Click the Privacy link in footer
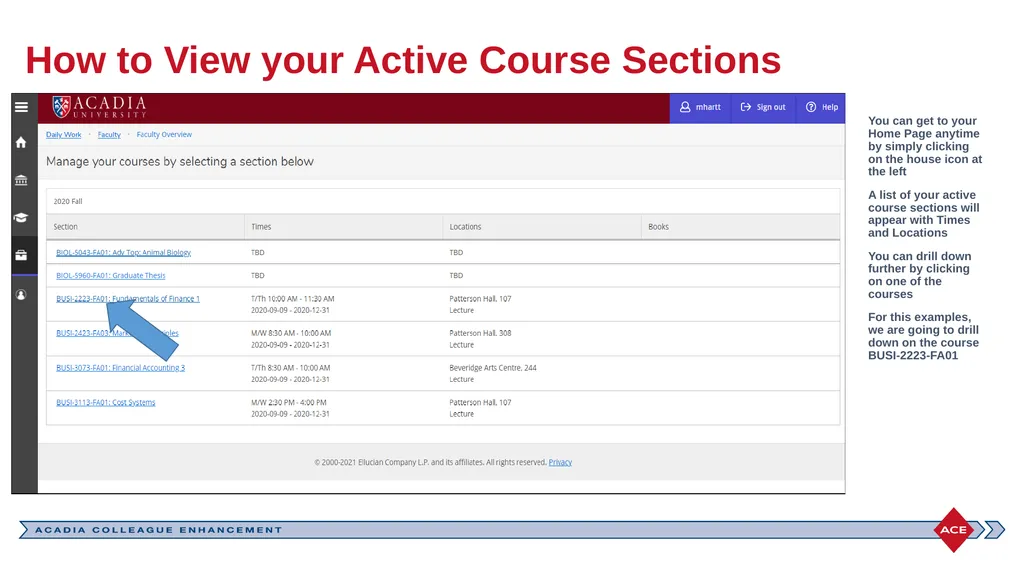Image resolution: width=1024 pixels, height=575 pixels. 560,462
